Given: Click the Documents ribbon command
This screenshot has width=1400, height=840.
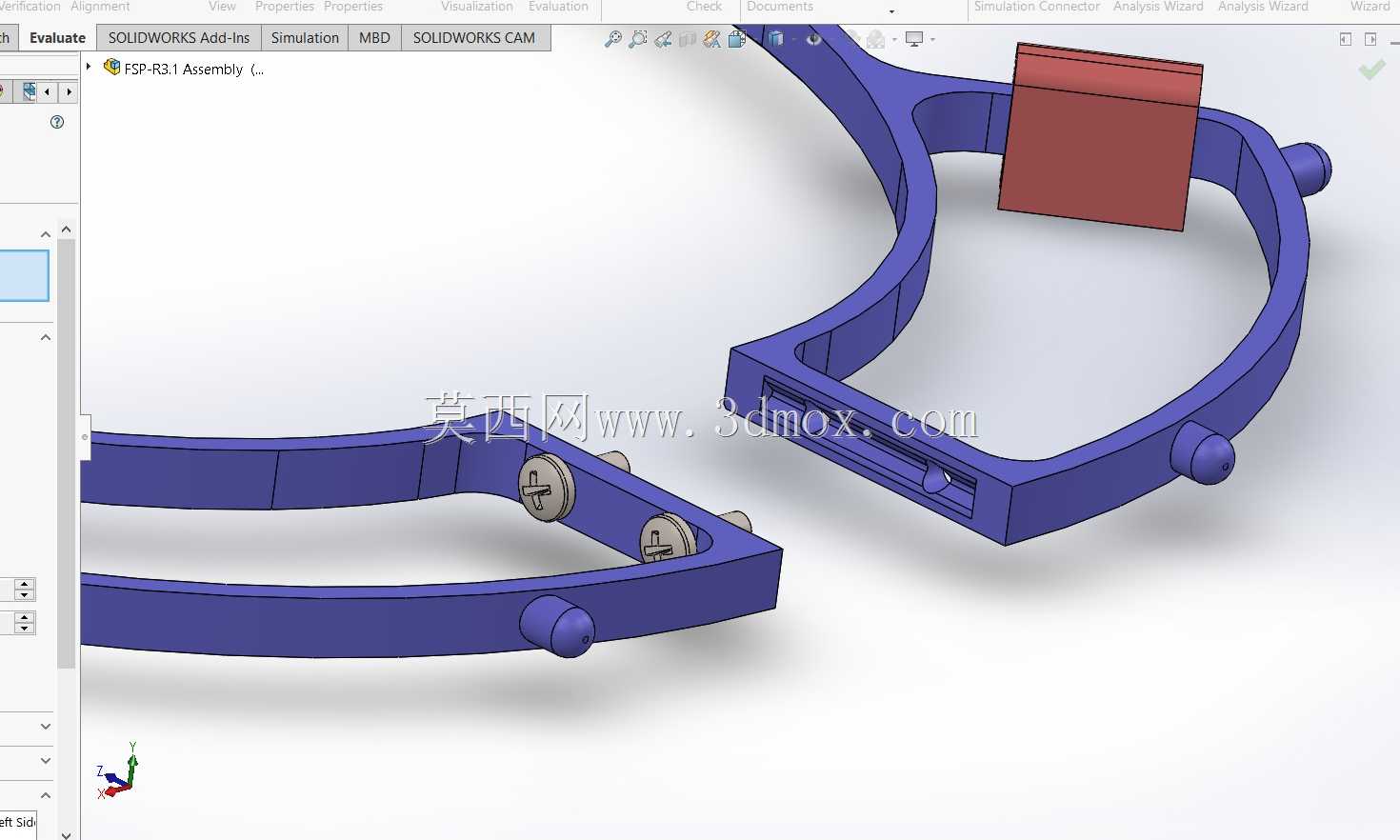Looking at the screenshot, I should click(x=780, y=7).
